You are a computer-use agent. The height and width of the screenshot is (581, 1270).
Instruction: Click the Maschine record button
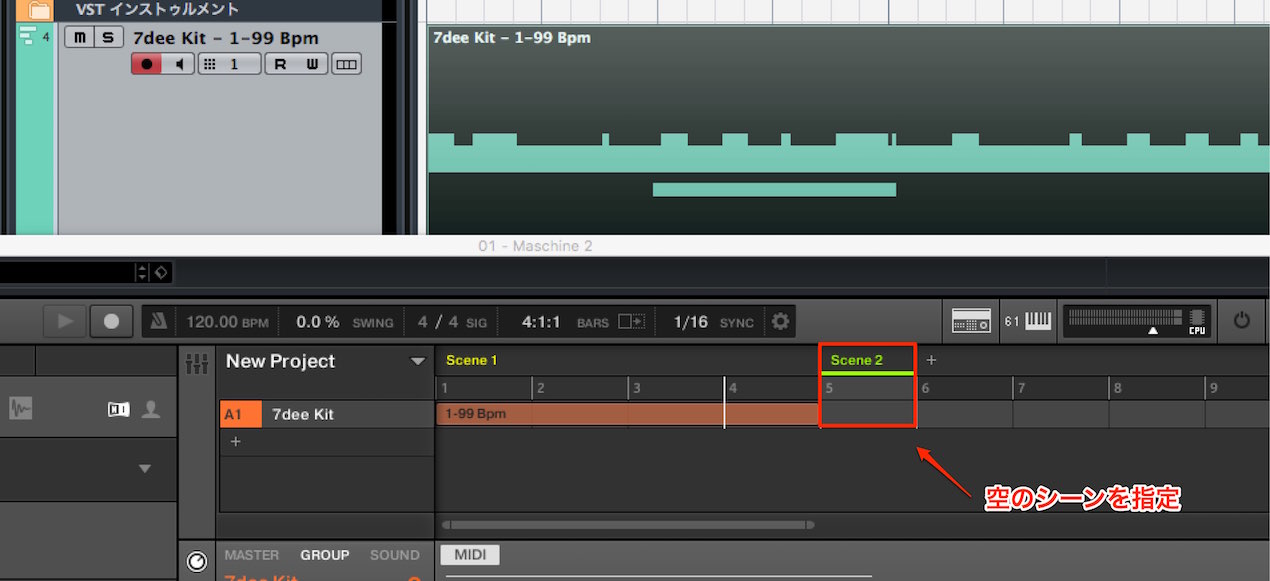coord(111,321)
